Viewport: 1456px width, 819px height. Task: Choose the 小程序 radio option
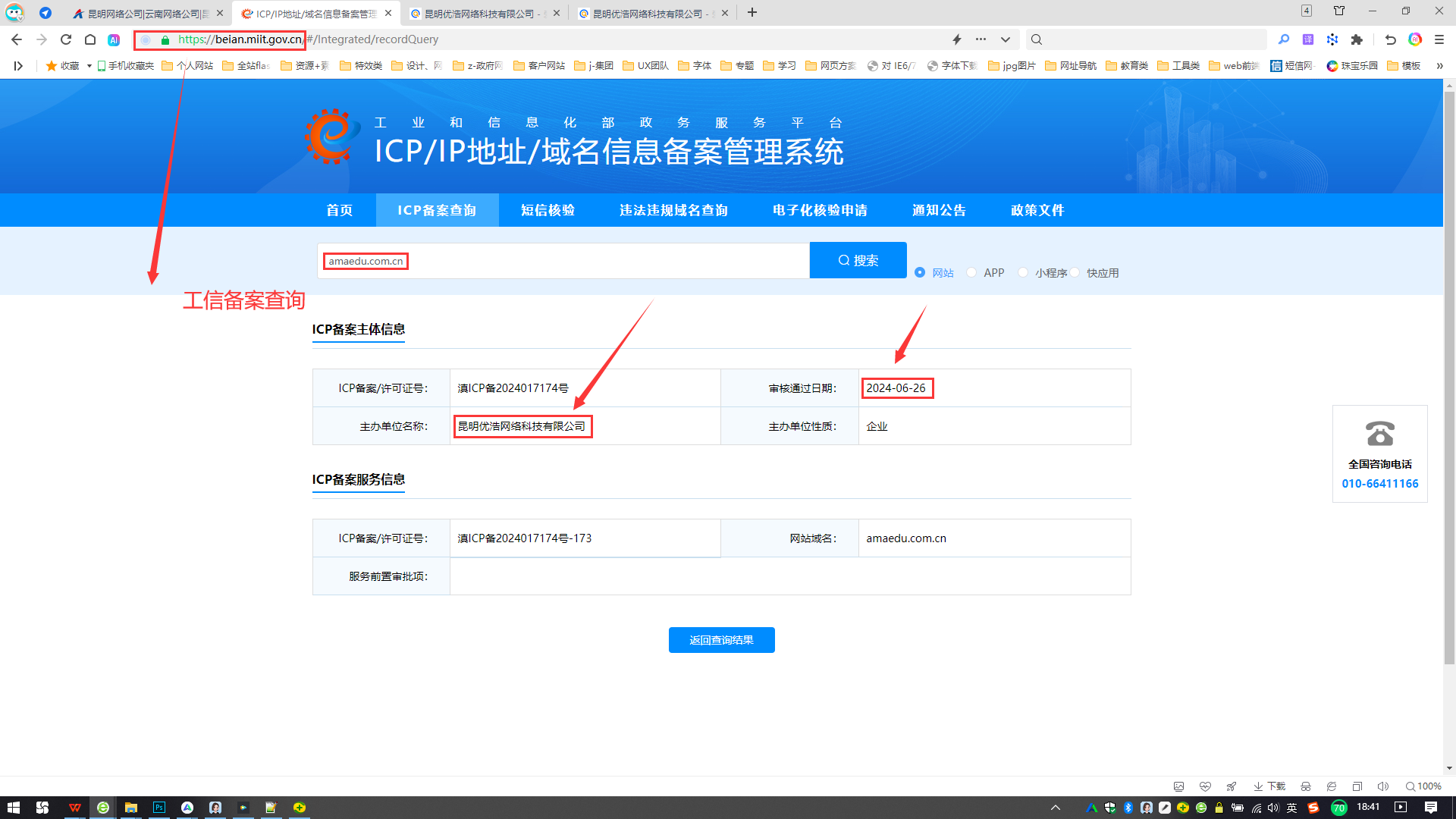(1023, 272)
